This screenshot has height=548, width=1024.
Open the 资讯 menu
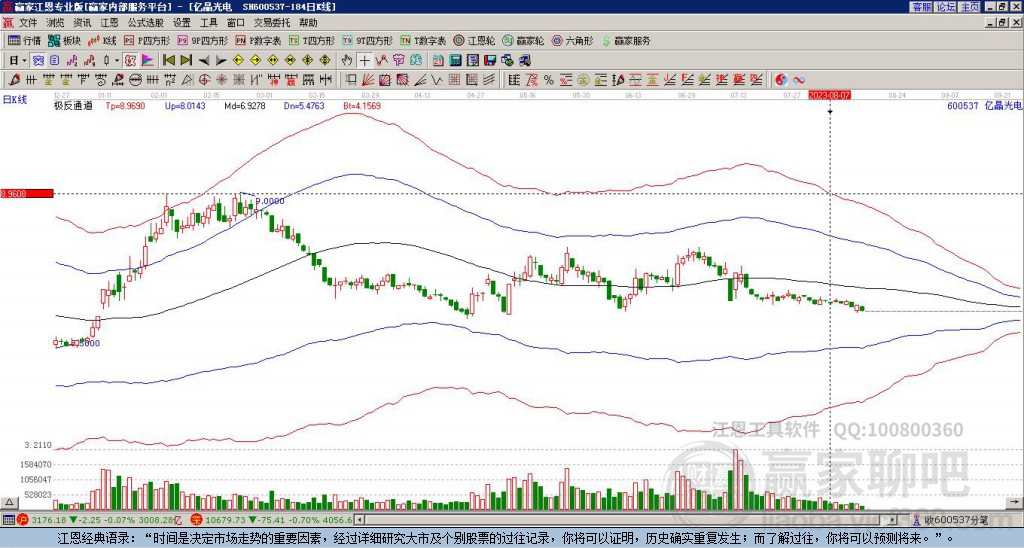pyautogui.click(x=82, y=23)
